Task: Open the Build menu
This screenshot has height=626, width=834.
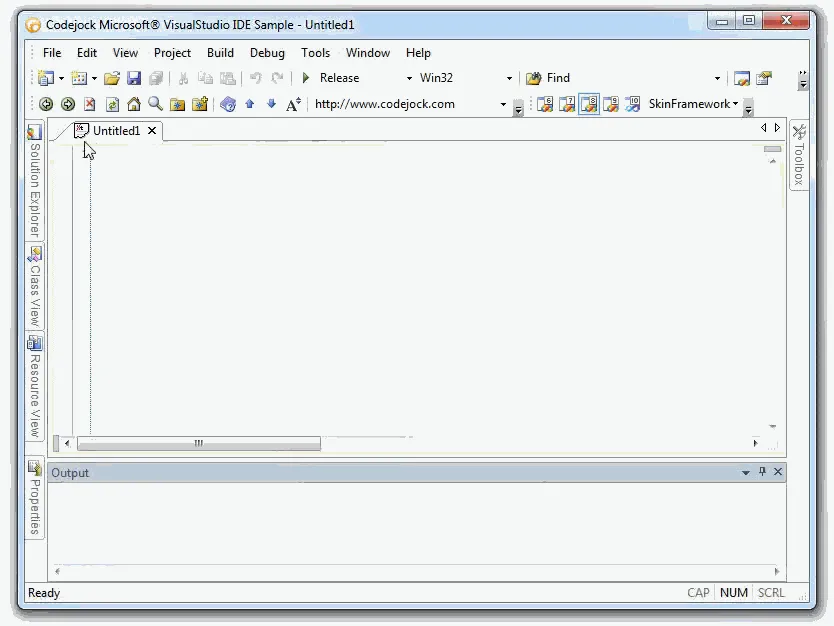Action: click(220, 53)
